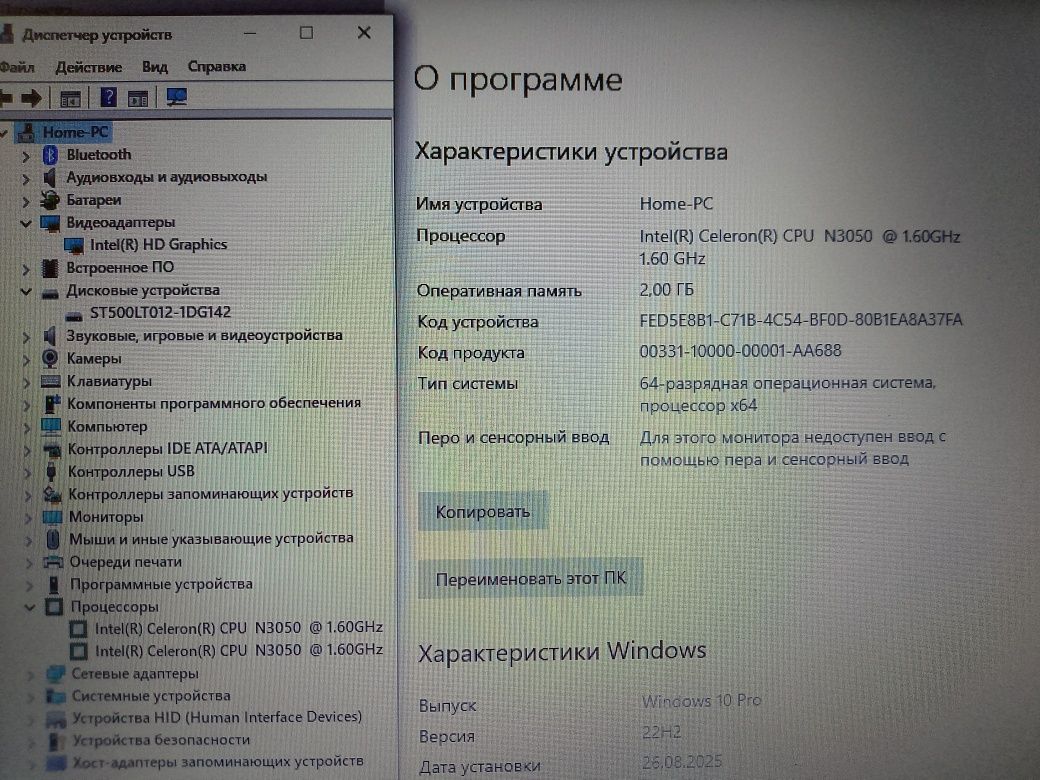Select Устройства безопасности row
The height and width of the screenshot is (780, 1040).
pos(161,740)
